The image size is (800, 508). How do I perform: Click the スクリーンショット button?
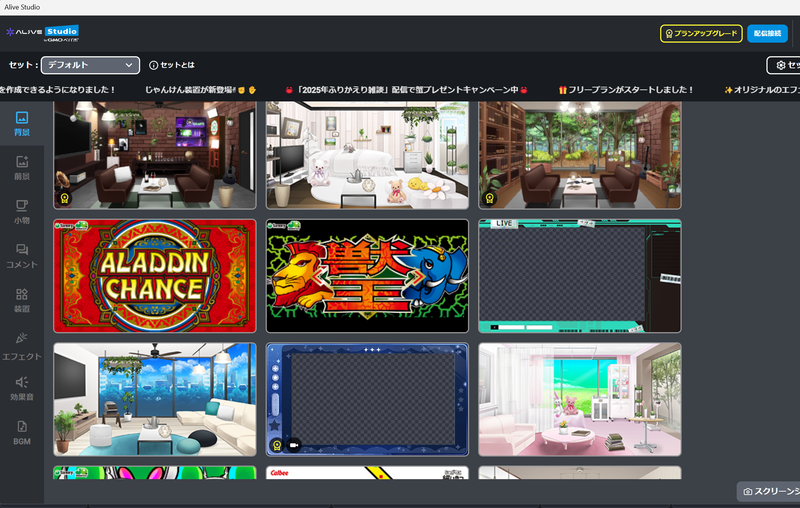tap(769, 491)
